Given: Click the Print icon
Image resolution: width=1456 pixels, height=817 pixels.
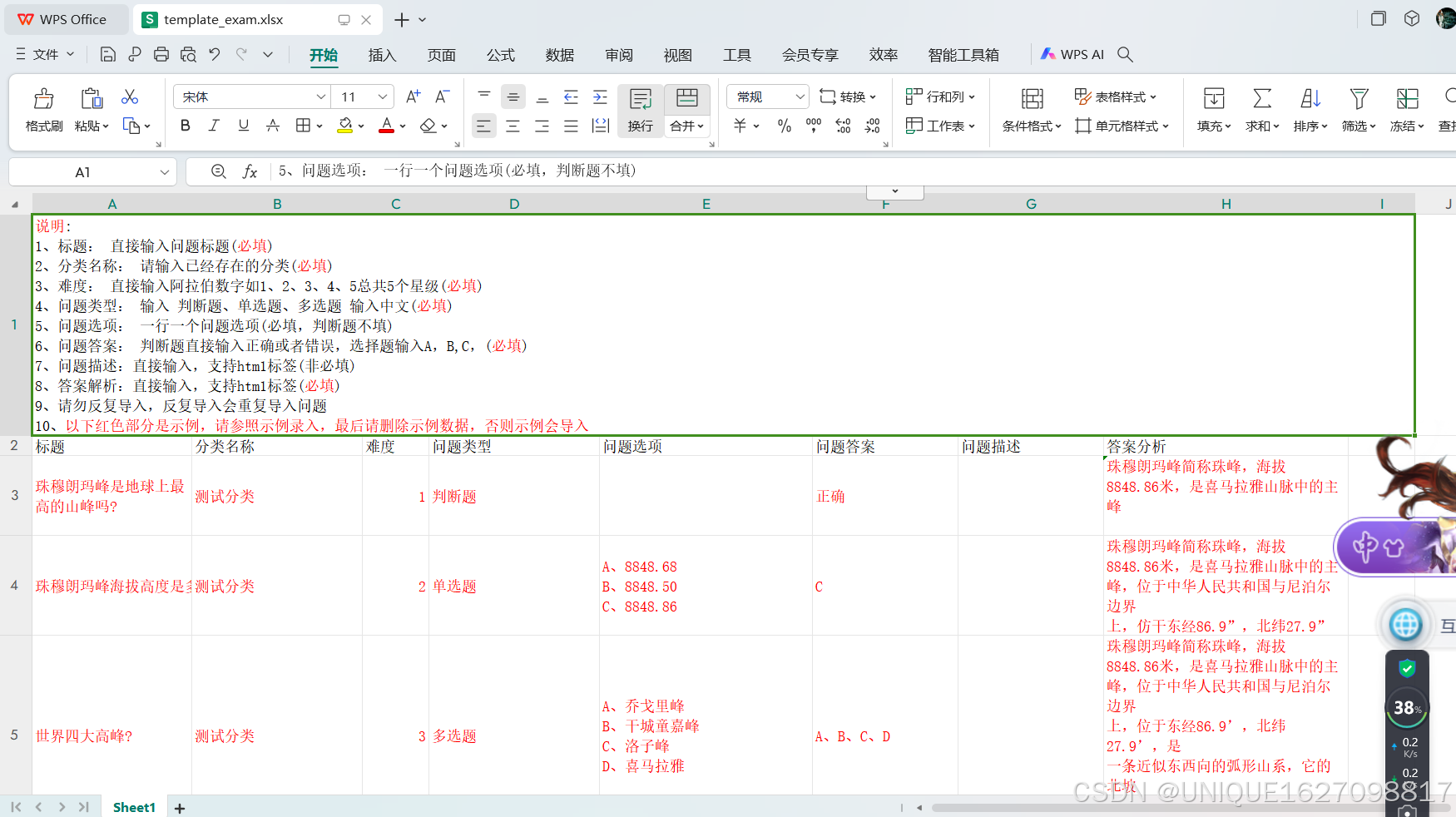Looking at the screenshot, I should tap(161, 53).
